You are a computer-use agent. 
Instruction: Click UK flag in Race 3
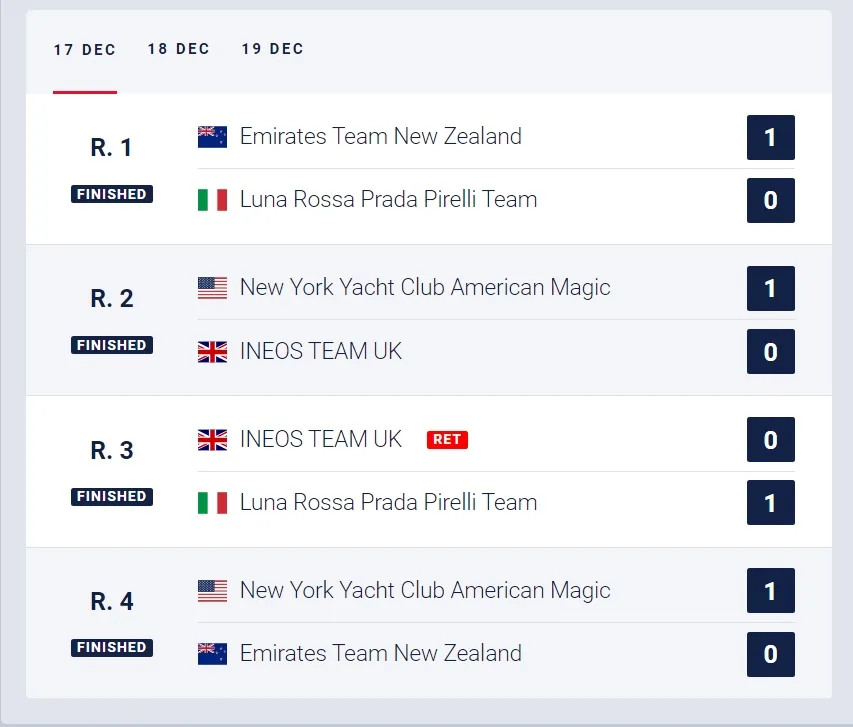212,440
